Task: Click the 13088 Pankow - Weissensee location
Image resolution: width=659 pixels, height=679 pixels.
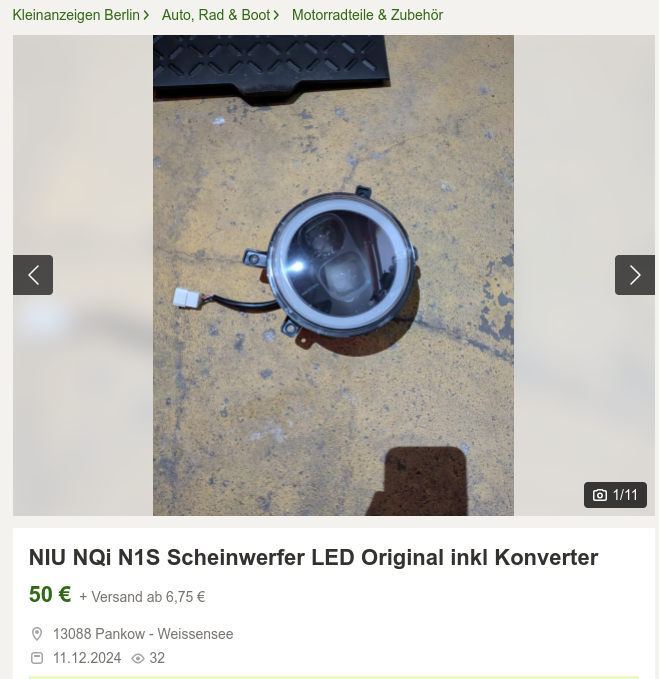Action: (x=143, y=634)
